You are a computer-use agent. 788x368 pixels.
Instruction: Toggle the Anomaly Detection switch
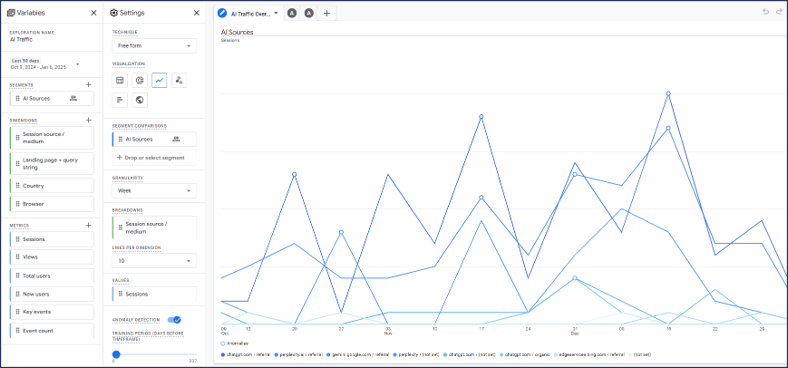click(x=174, y=320)
